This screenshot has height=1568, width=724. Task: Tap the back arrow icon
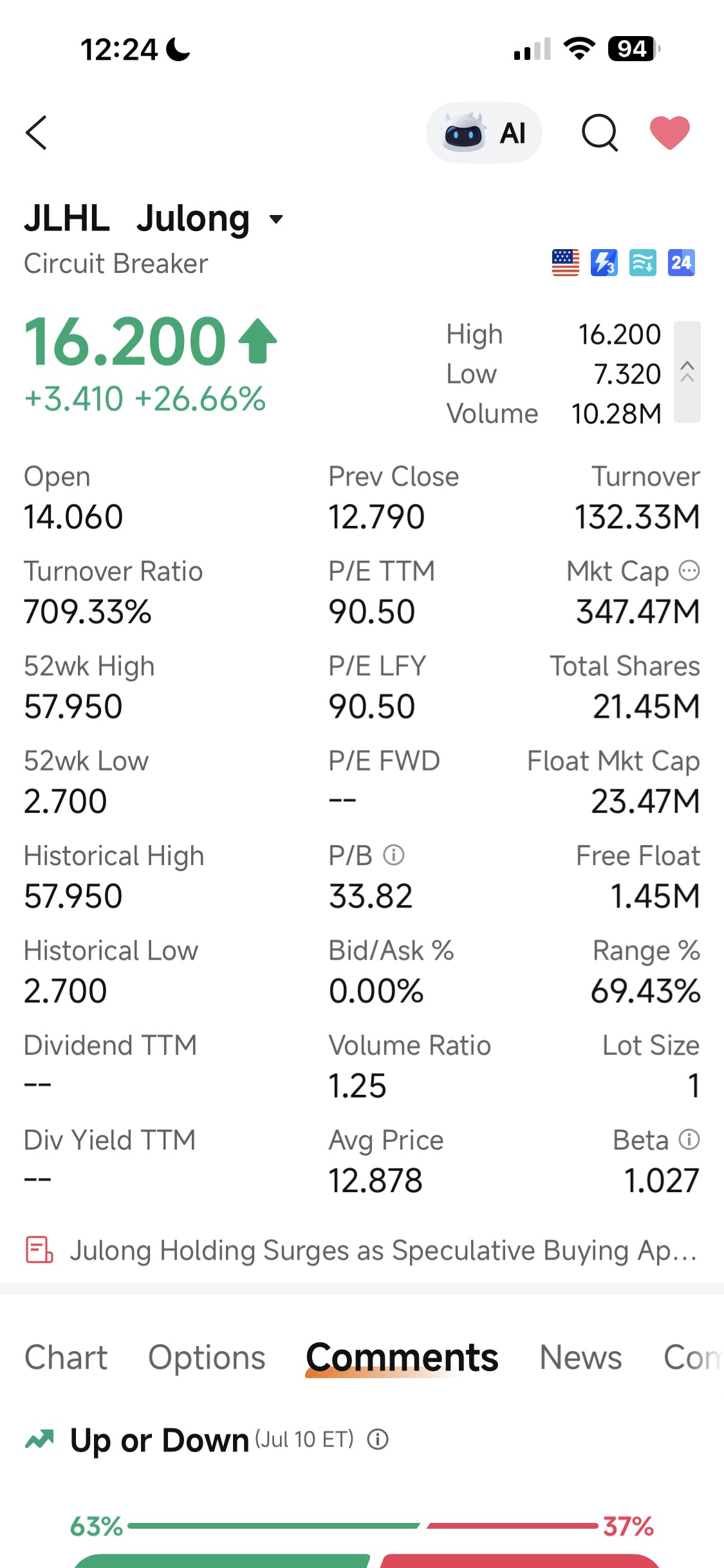tap(36, 133)
